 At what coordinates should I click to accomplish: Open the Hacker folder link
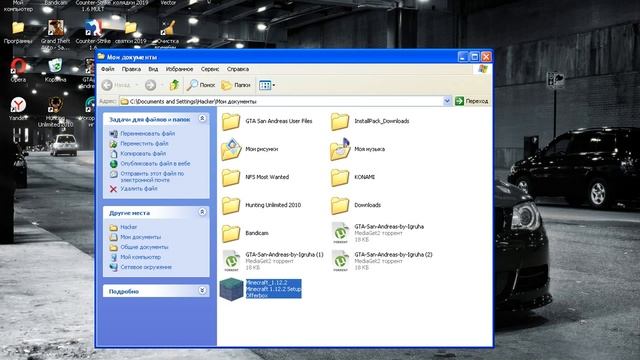pyautogui.click(x=129, y=227)
